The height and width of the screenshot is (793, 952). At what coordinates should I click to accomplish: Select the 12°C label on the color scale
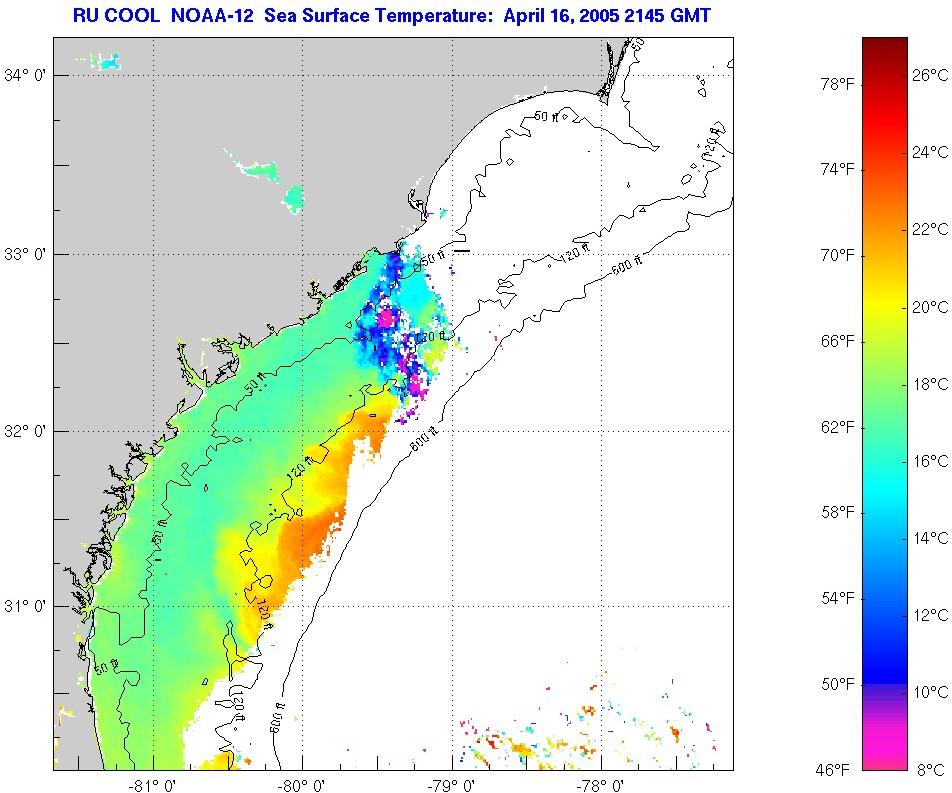coord(928,614)
